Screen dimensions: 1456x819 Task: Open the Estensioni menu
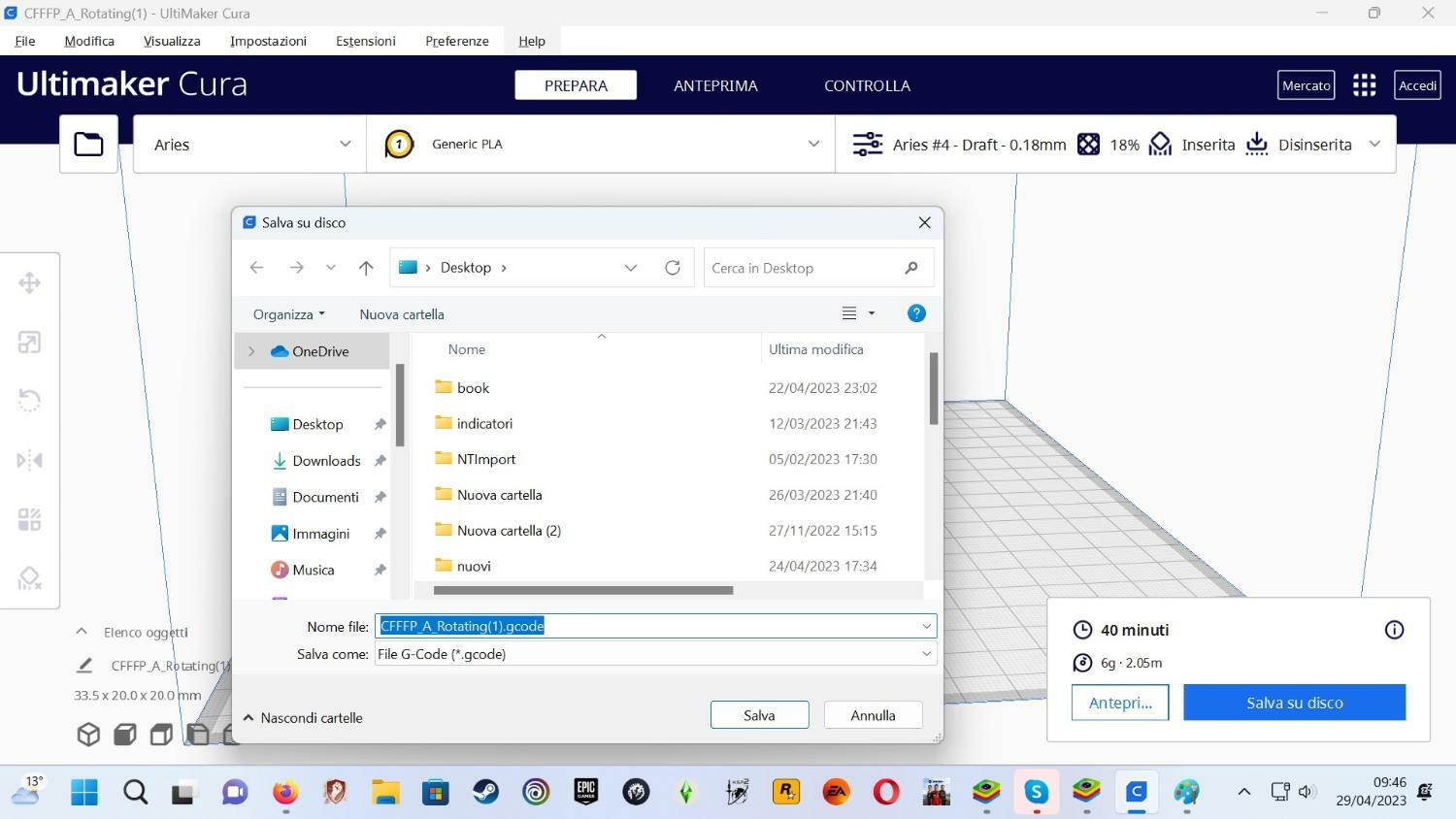point(366,41)
